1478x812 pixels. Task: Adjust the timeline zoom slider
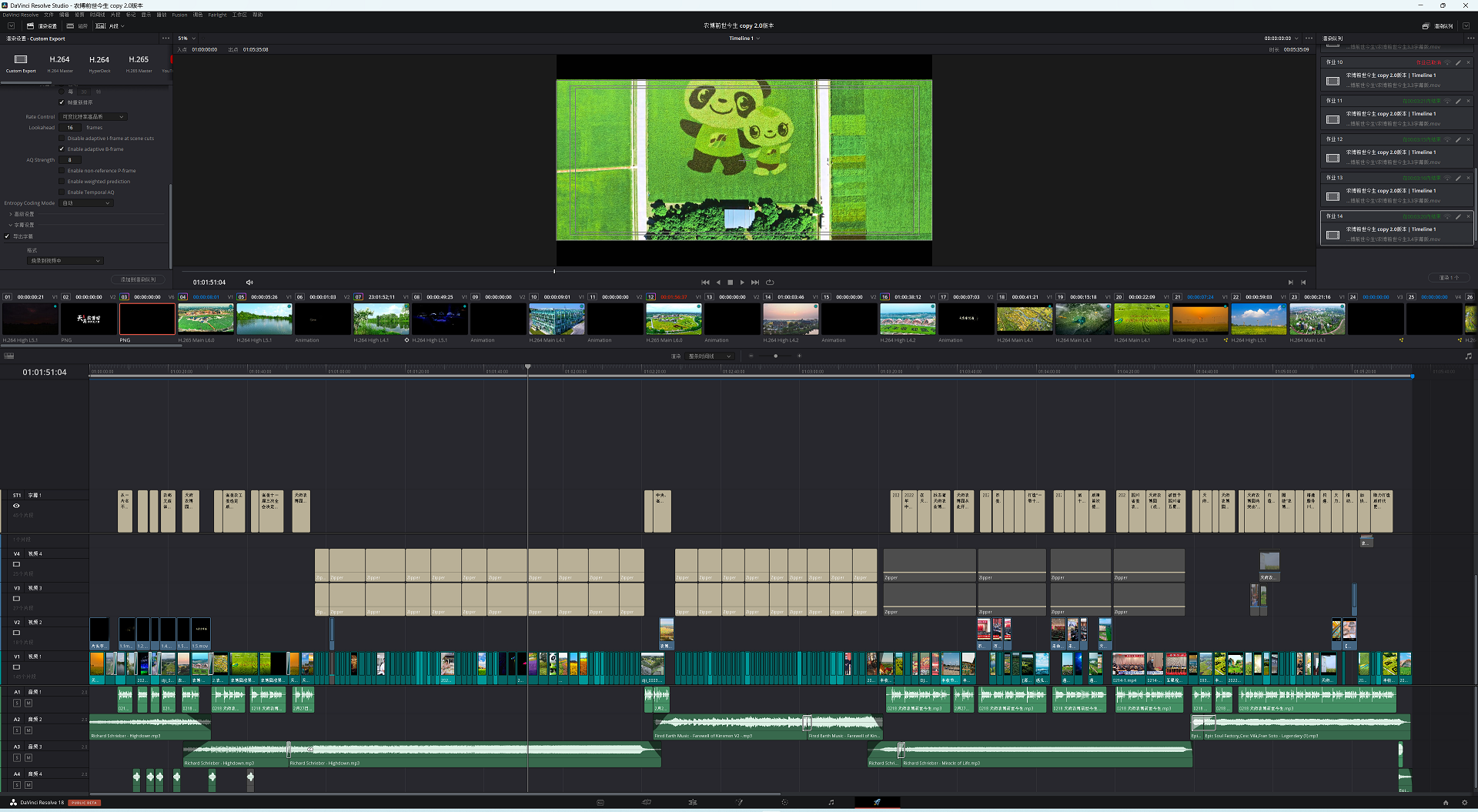[x=775, y=356]
